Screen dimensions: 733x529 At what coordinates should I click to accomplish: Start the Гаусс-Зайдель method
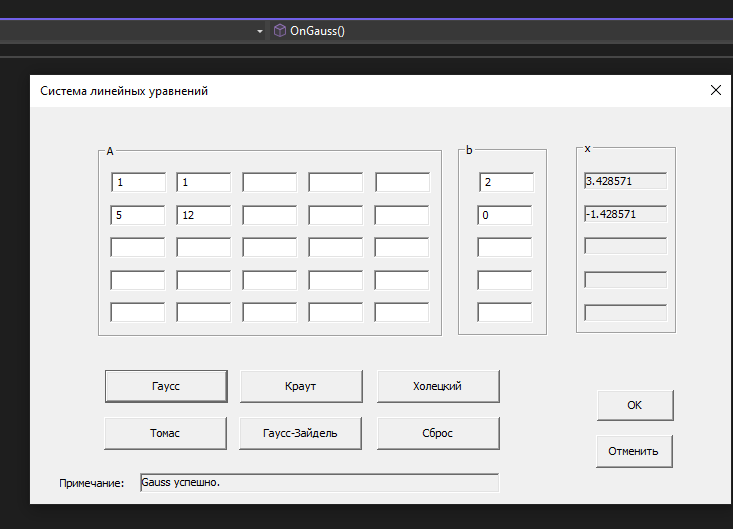pyautogui.click(x=300, y=433)
